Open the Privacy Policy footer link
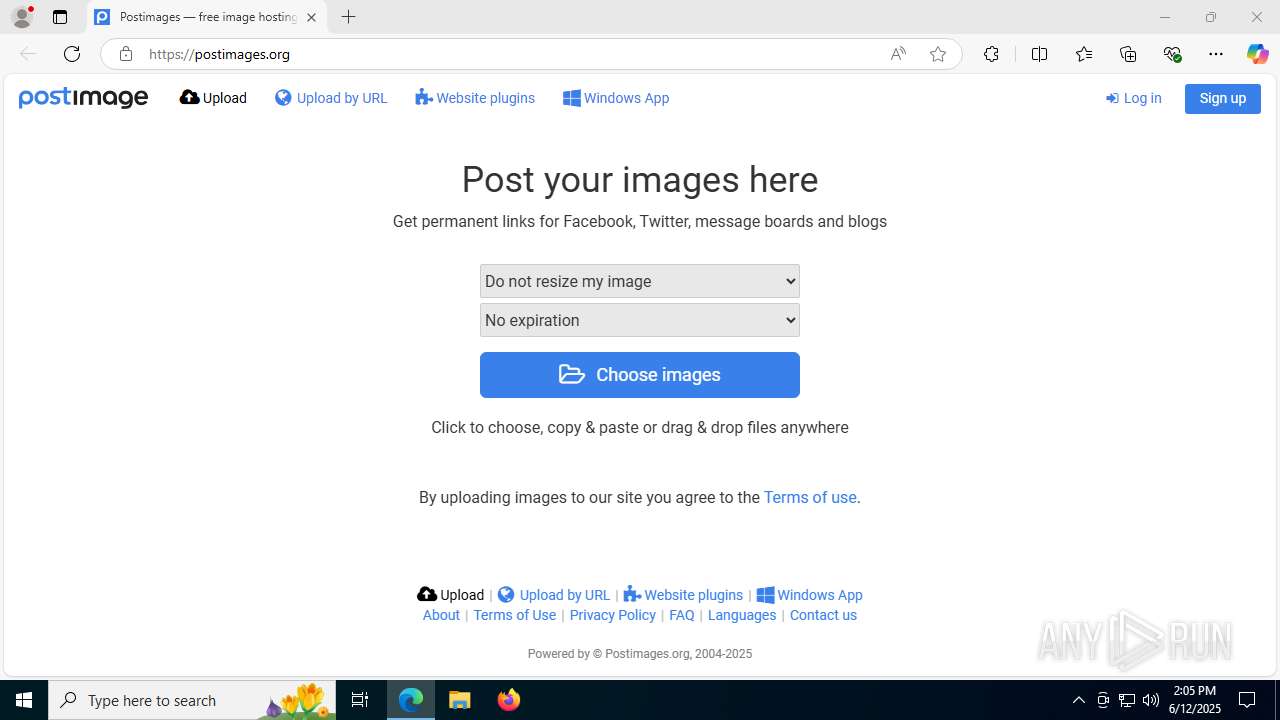The width and height of the screenshot is (1280, 720). [612, 615]
